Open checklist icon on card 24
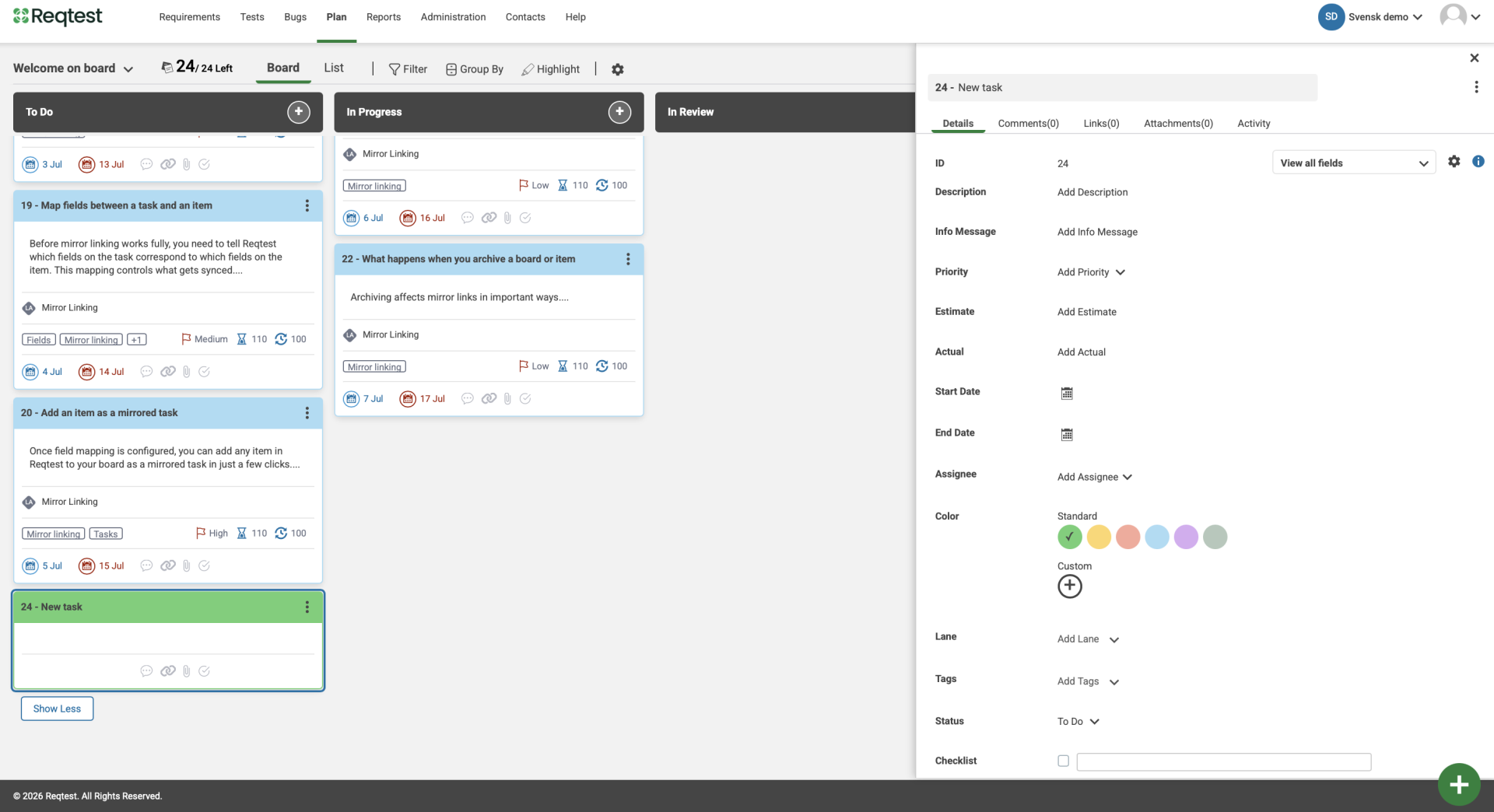This screenshot has height=812, width=1494. [x=204, y=671]
